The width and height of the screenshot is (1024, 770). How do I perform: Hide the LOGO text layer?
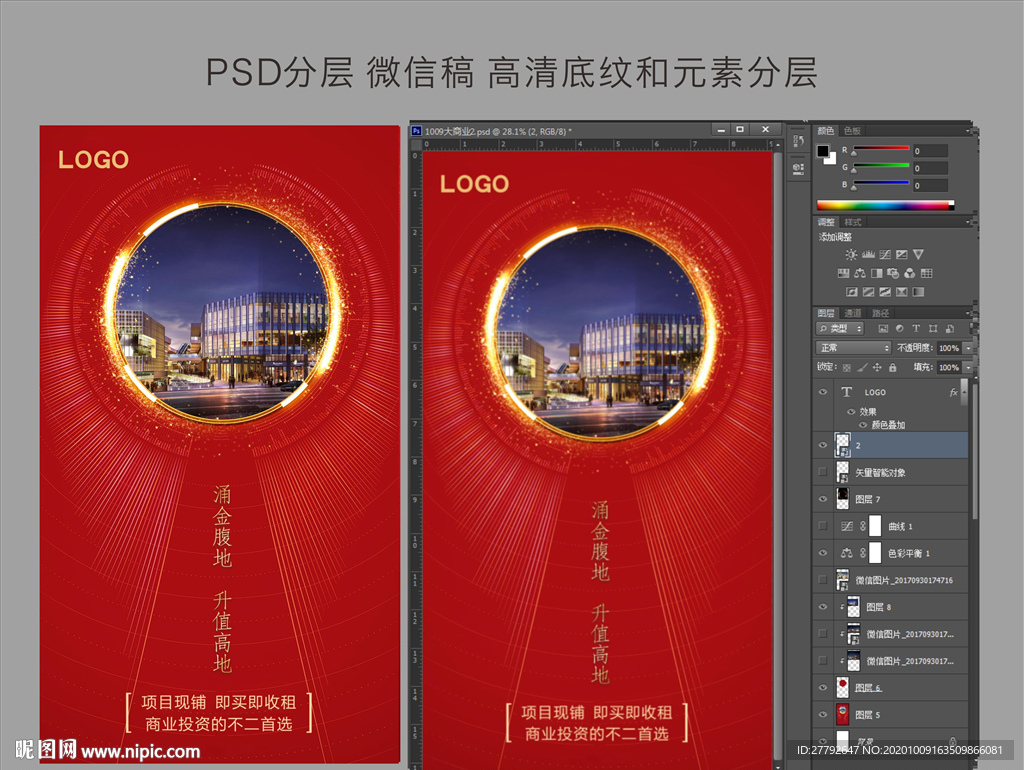click(823, 392)
